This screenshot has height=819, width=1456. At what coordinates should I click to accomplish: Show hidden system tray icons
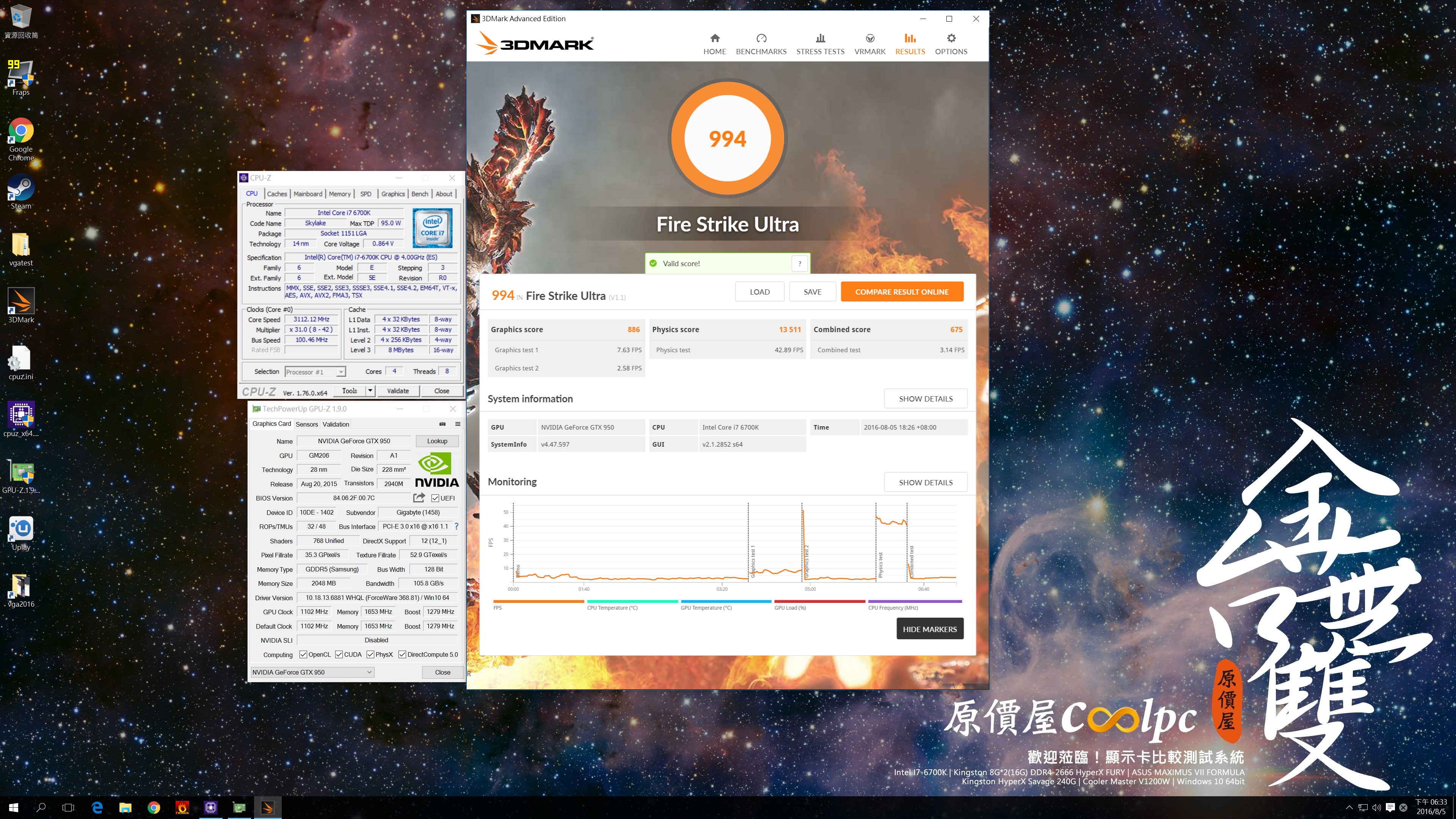click(x=1349, y=807)
